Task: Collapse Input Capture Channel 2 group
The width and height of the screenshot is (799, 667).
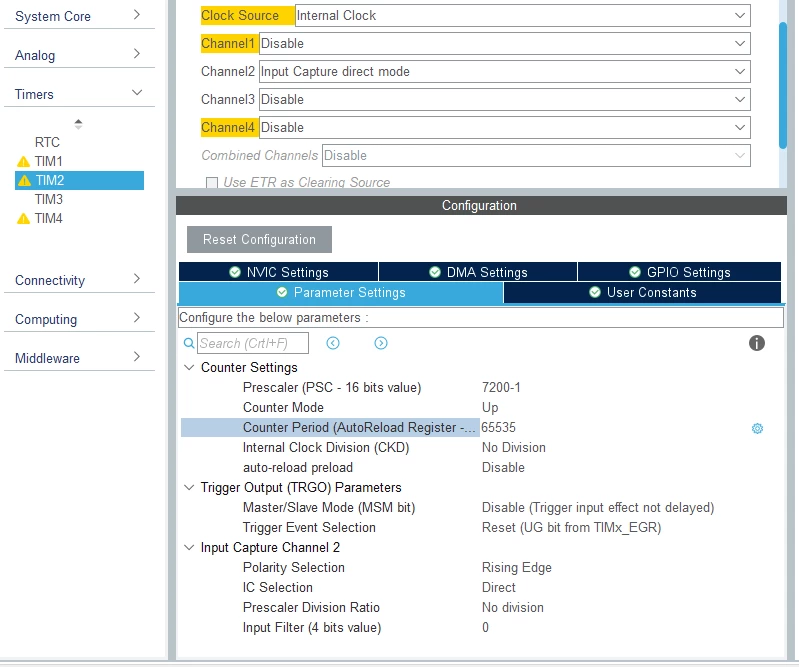Action: 189,548
